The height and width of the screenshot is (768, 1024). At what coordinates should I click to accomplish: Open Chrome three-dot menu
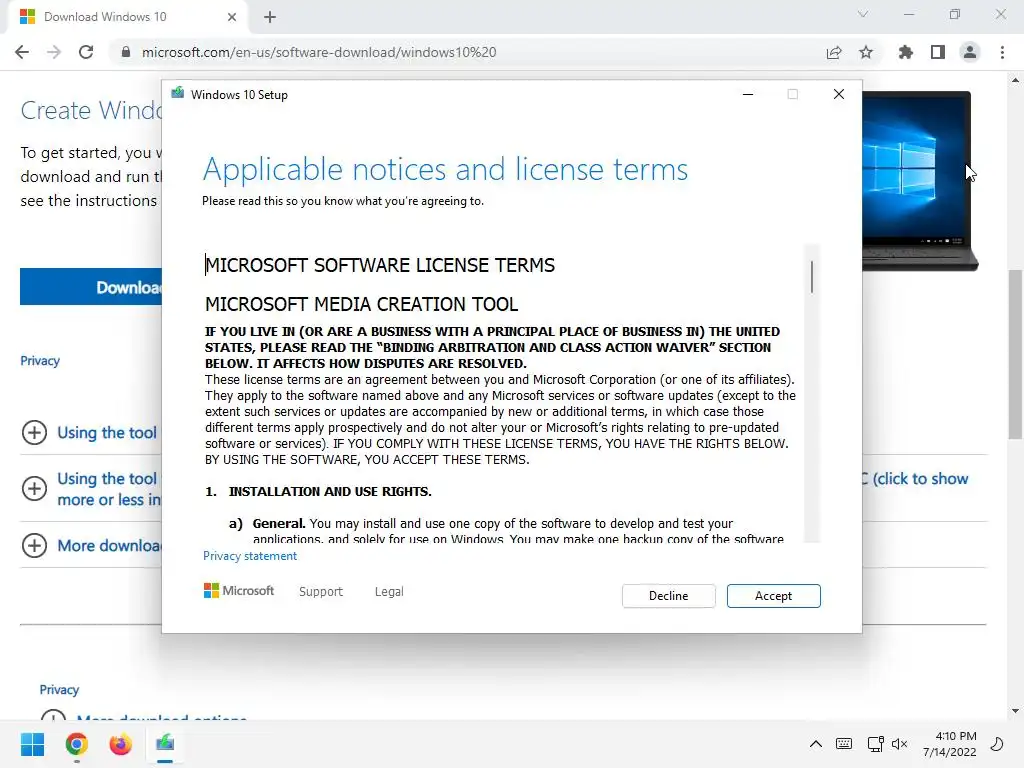click(x=1002, y=52)
